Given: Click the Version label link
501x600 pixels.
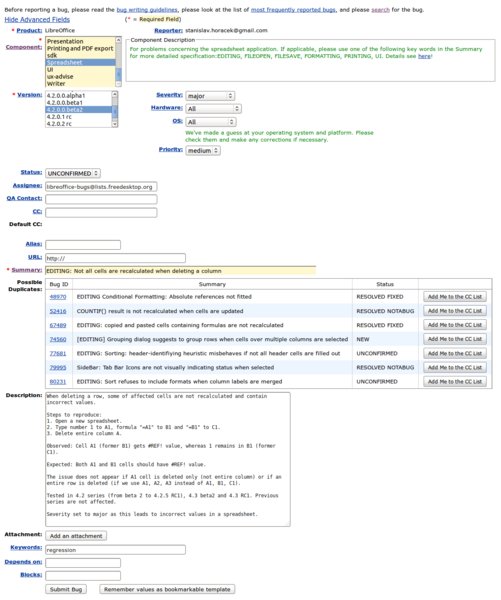Looking at the screenshot, I should click(x=29, y=95).
